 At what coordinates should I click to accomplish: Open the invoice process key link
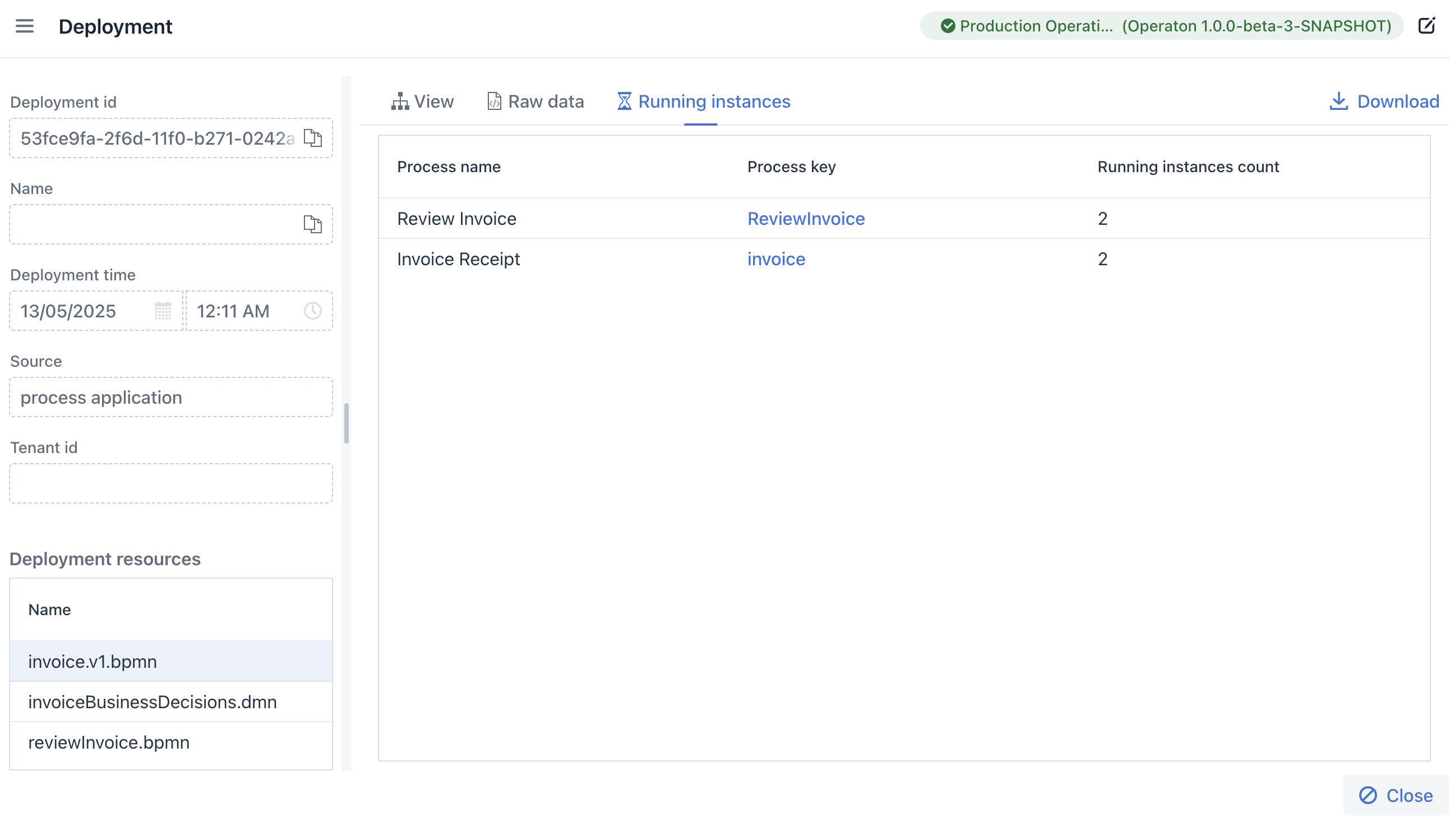(776, 259)
